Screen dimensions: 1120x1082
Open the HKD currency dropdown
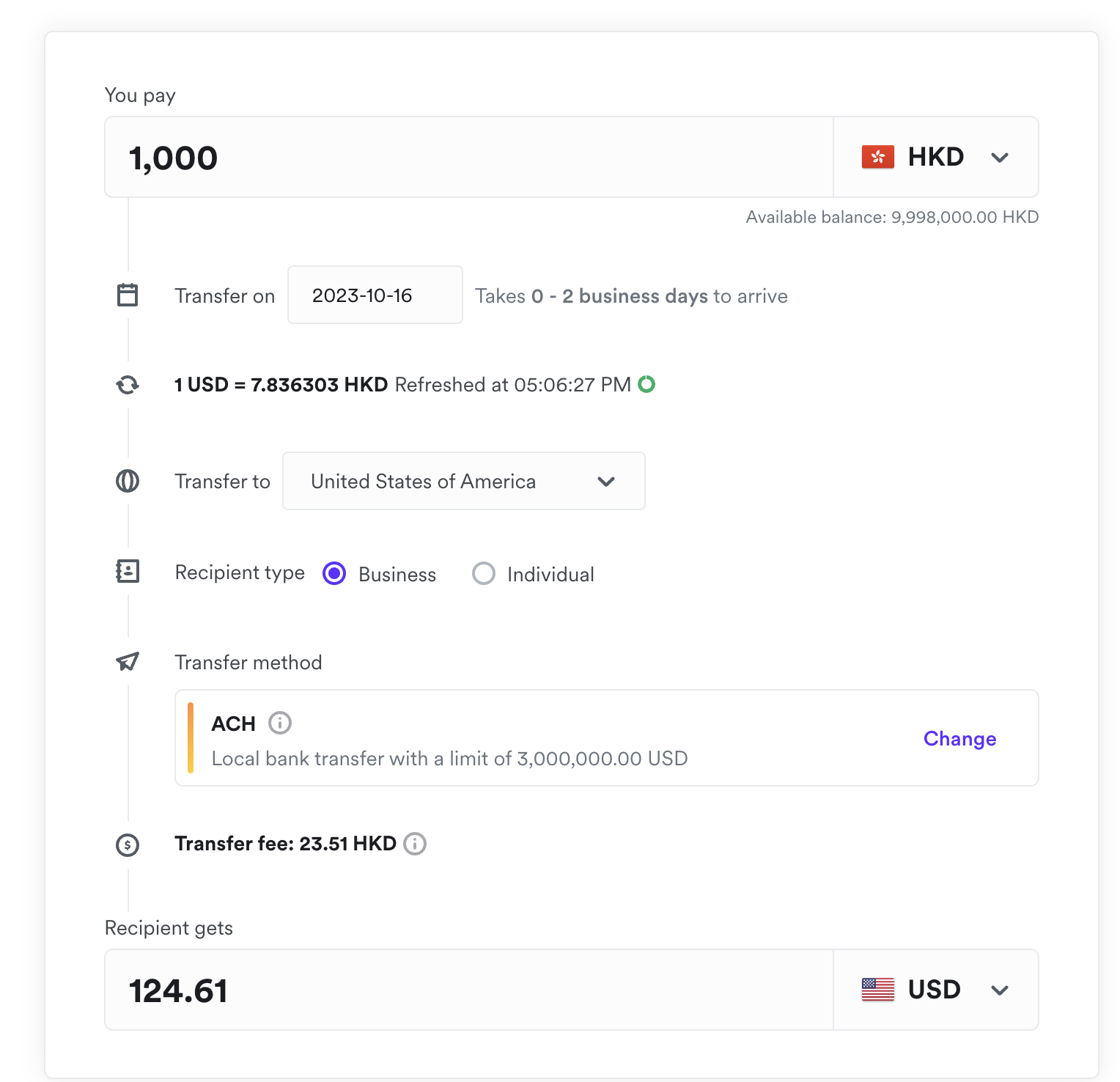point(936,157)
